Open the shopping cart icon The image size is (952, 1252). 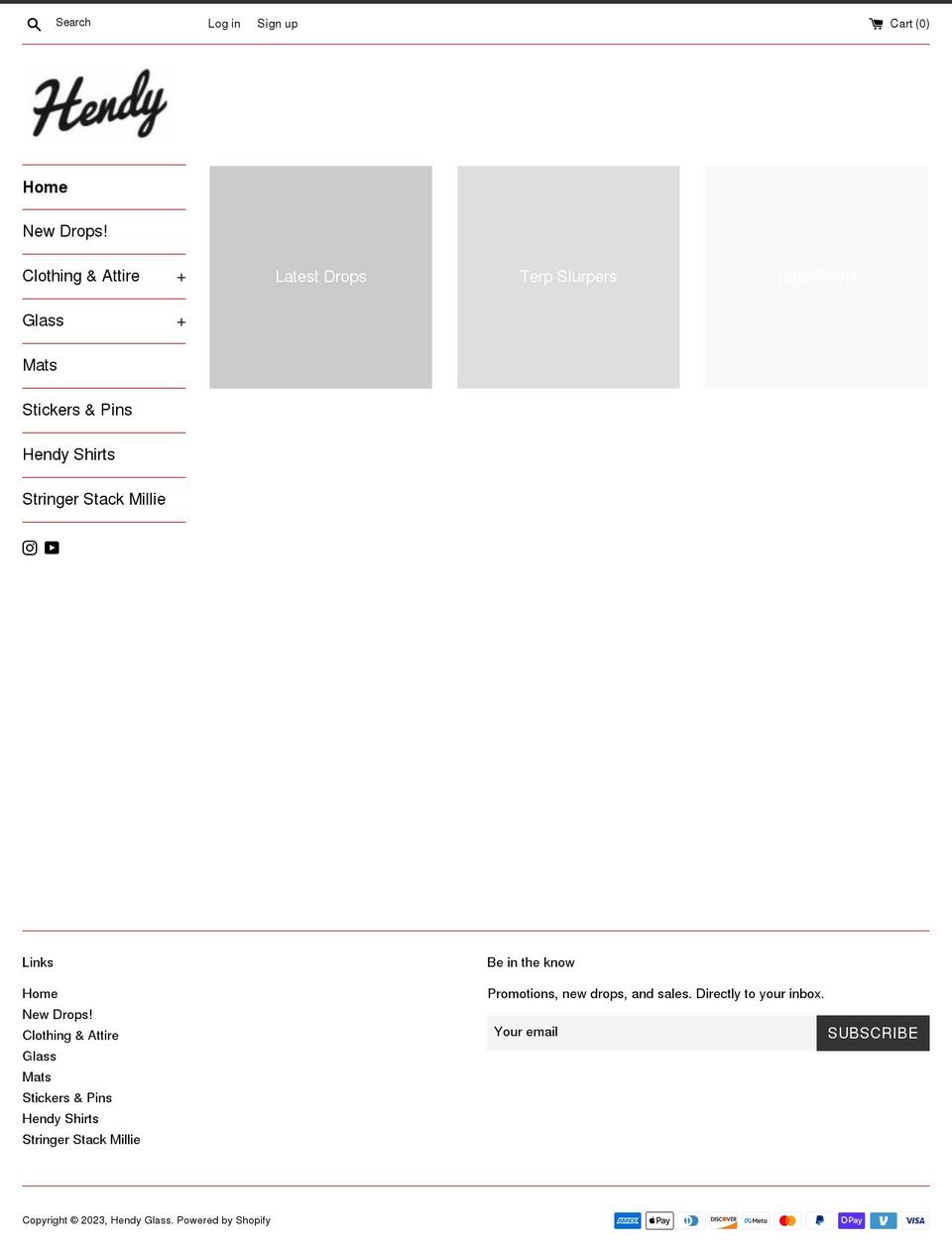click(876, 24)
